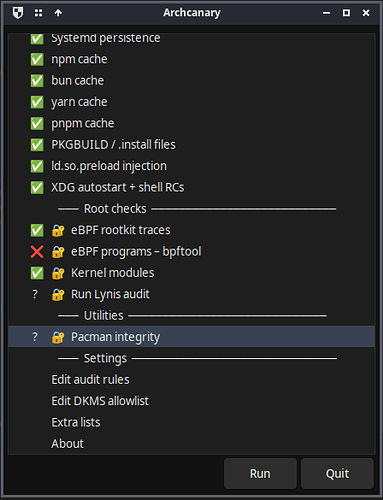Click the lock icon beside eBPF rootkit traces

[x=58, y=230]
